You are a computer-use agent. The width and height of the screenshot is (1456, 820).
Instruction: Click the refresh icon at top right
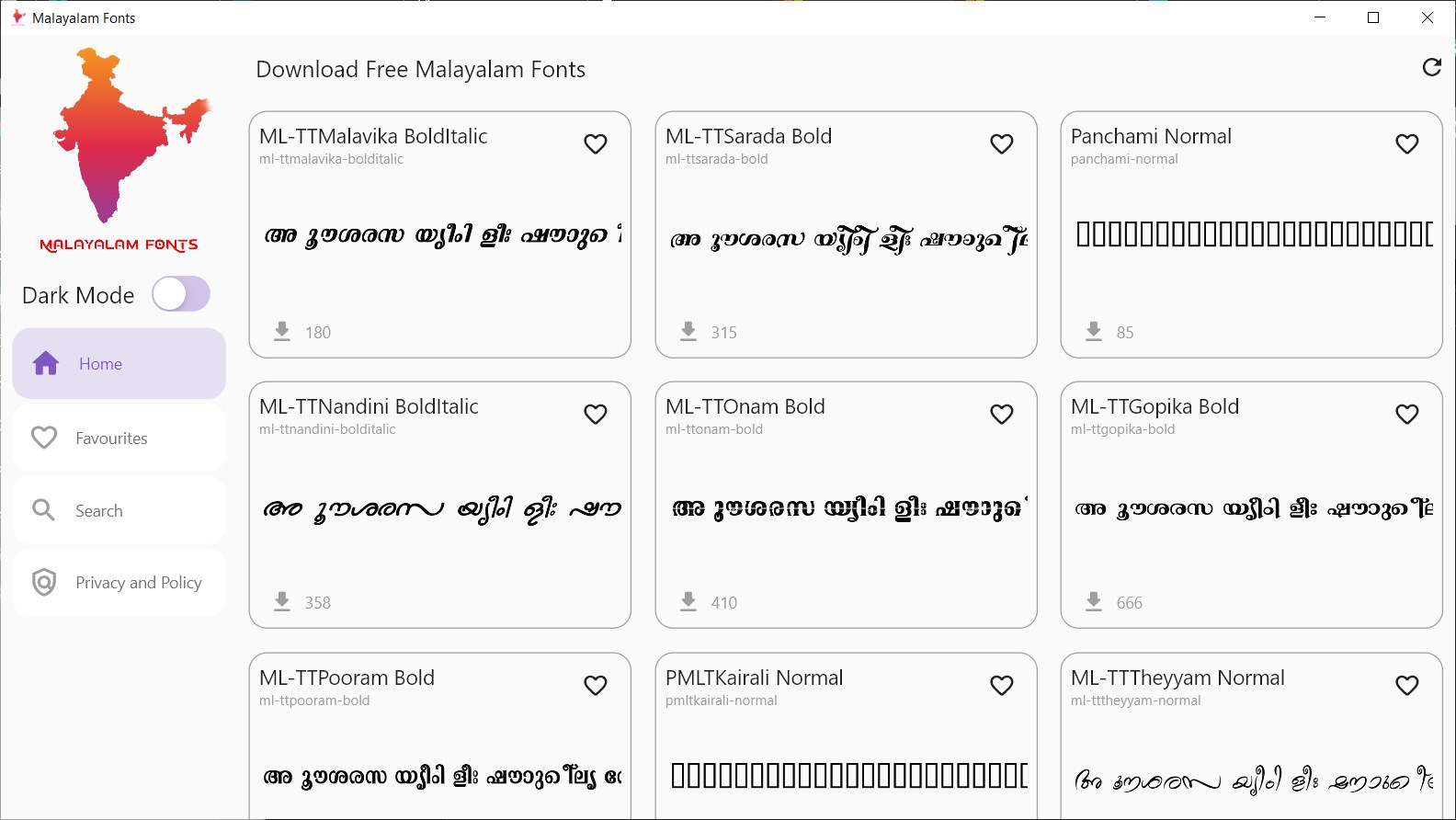pos(1431,67)
